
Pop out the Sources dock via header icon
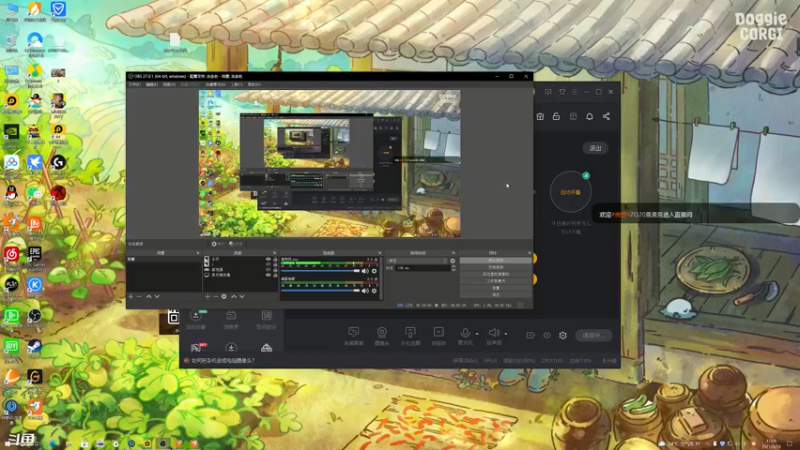click(274, 253)
